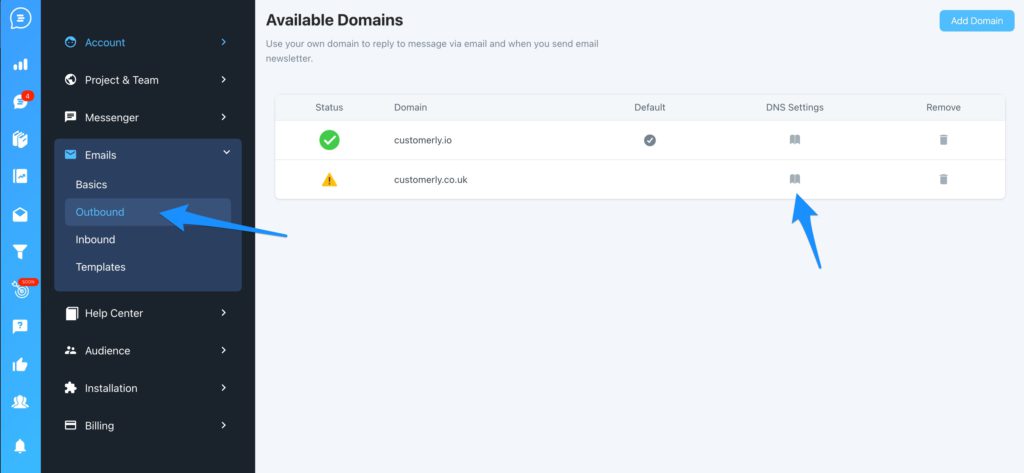The image size is (1024, 473).
Task: Open the funnel icon in left rail
Action: click(20, 252)
